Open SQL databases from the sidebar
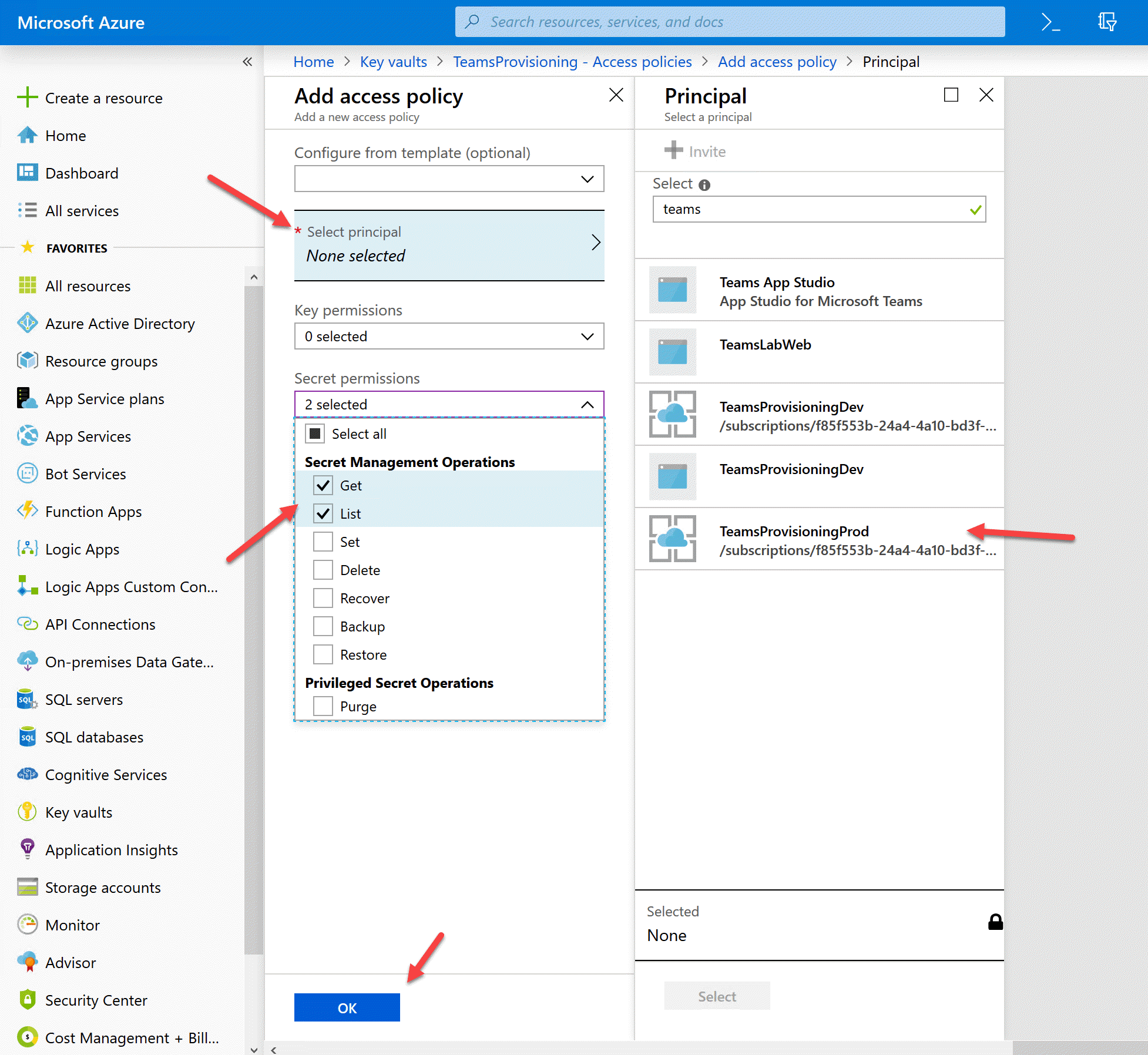 pos(93,737)
